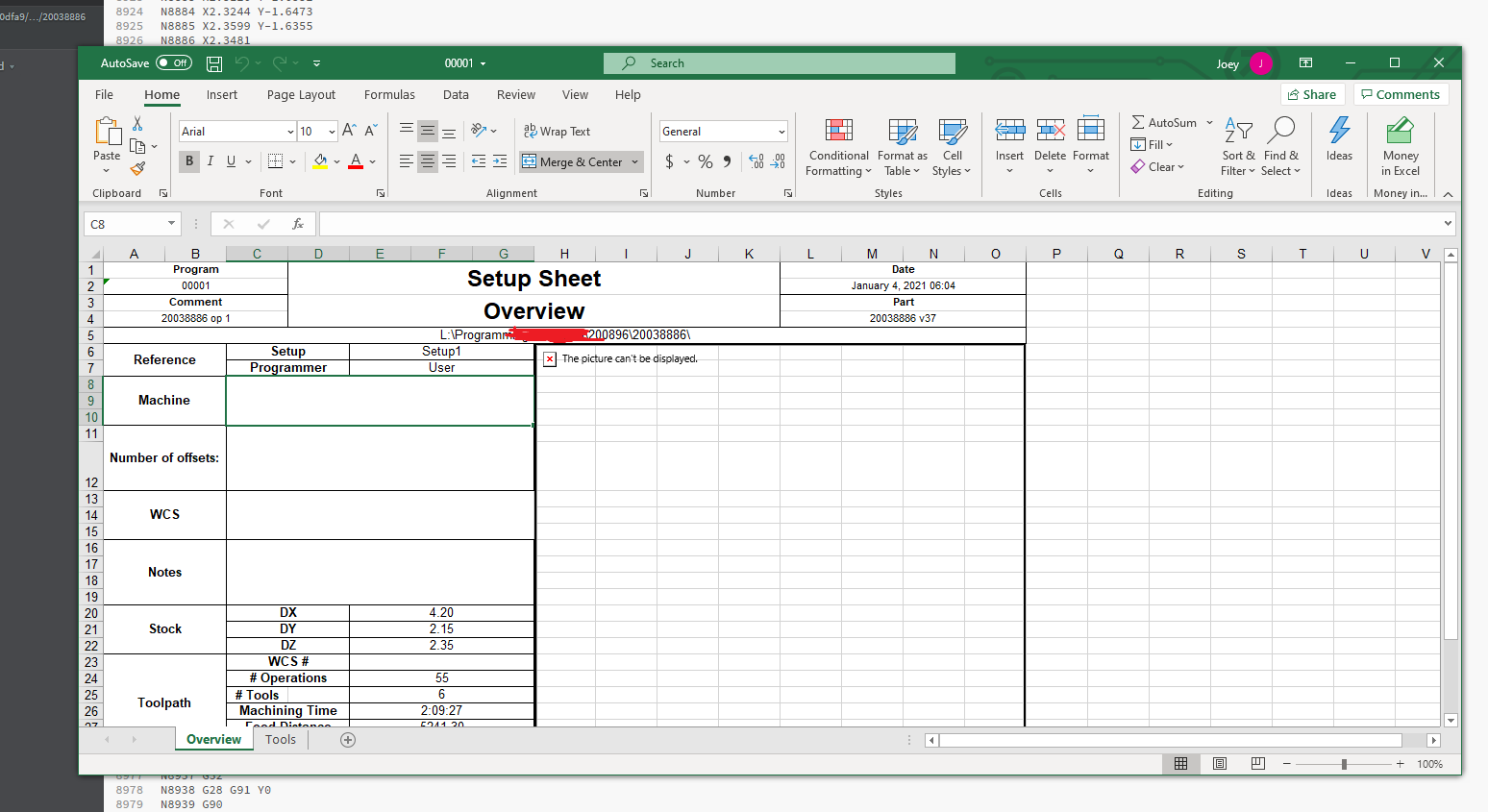Toggle bold formatting on selected cell
This screenshot has width=1488, height=812.
click(x=188, y=161)
